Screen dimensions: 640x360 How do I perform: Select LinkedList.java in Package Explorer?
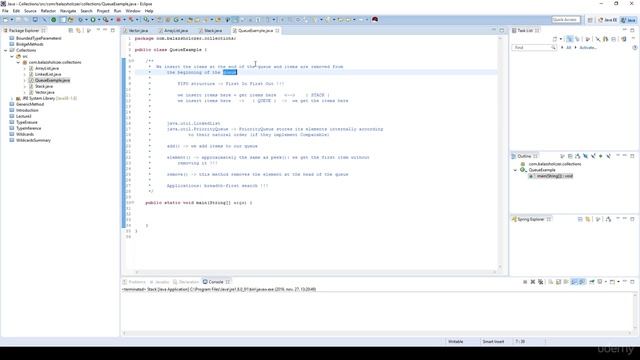[48, 74]
